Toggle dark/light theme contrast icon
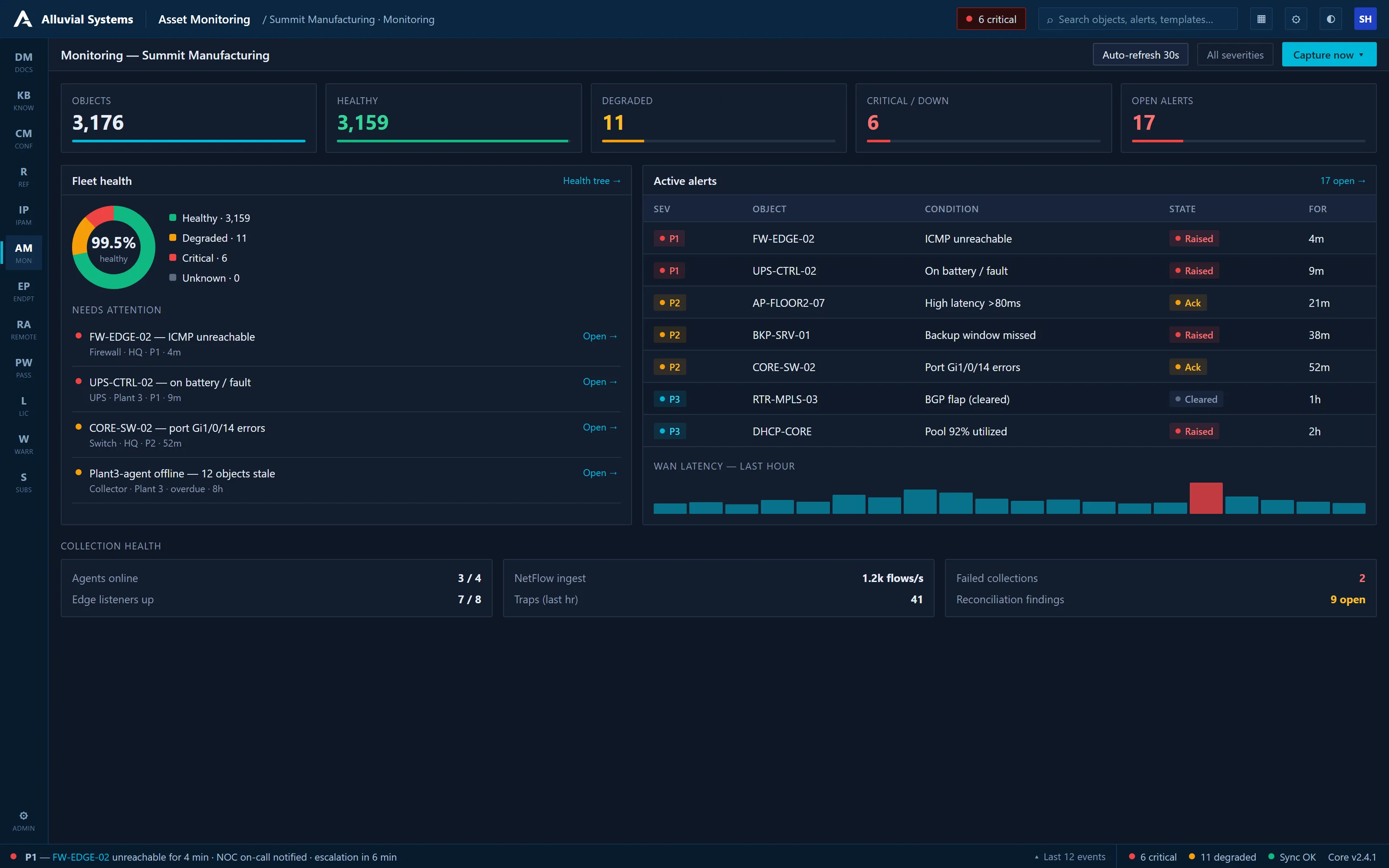 [x=1330, y=19]
